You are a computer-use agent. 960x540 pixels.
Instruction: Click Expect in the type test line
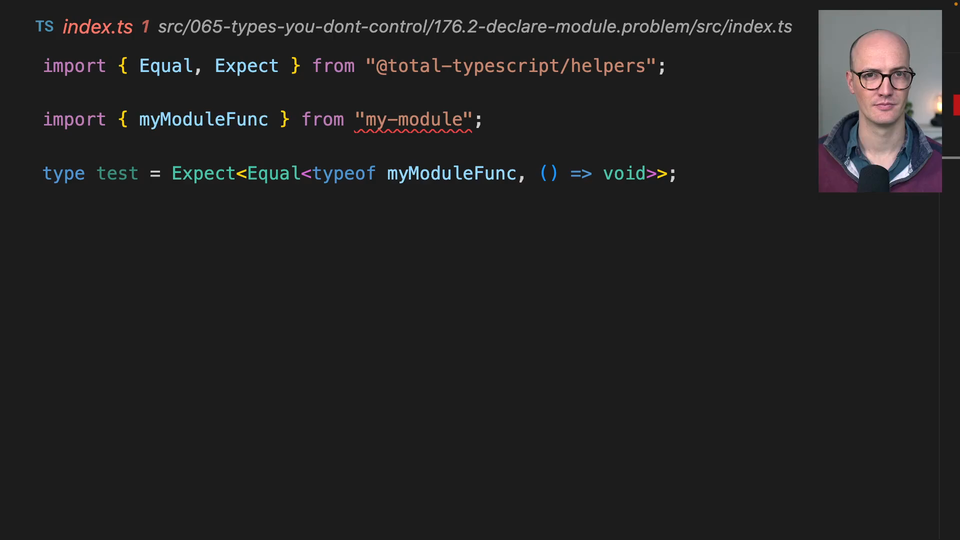(x=203, y=174)
